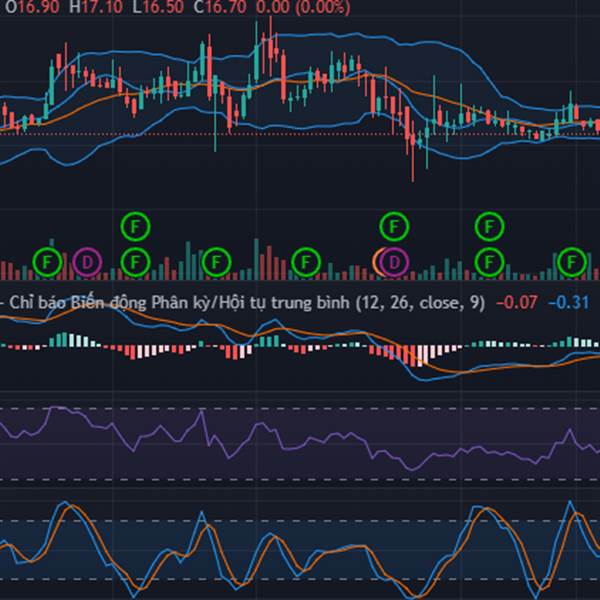Select single F marker left of crescent D marker
This screenshot has width=600, height=600.
tap(306, 262)
